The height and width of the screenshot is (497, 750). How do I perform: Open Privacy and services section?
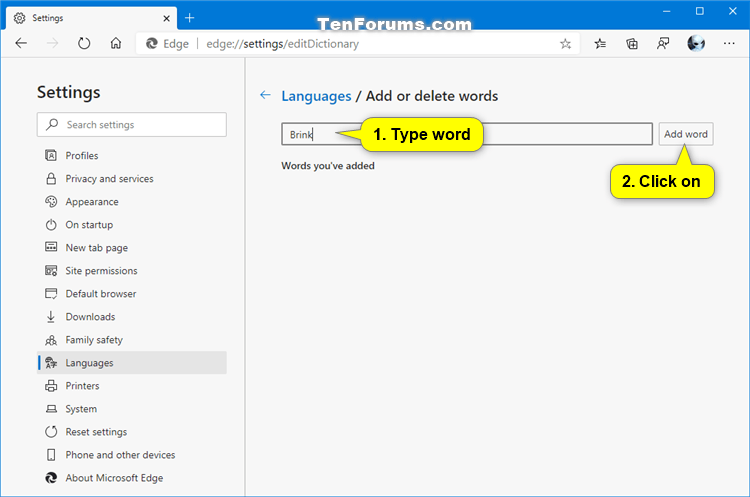(x=131, y=178)
